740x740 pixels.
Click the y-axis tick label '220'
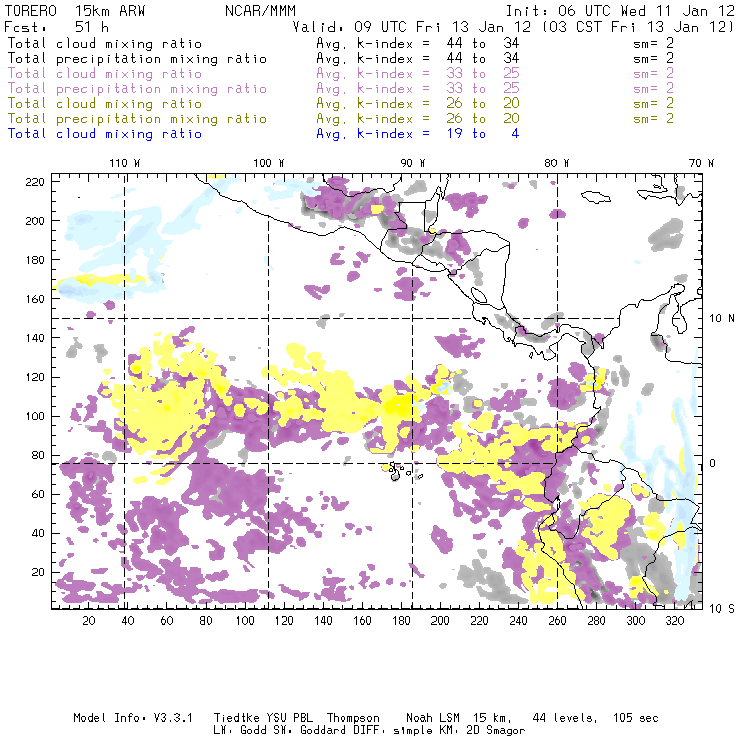coord(35,182)
